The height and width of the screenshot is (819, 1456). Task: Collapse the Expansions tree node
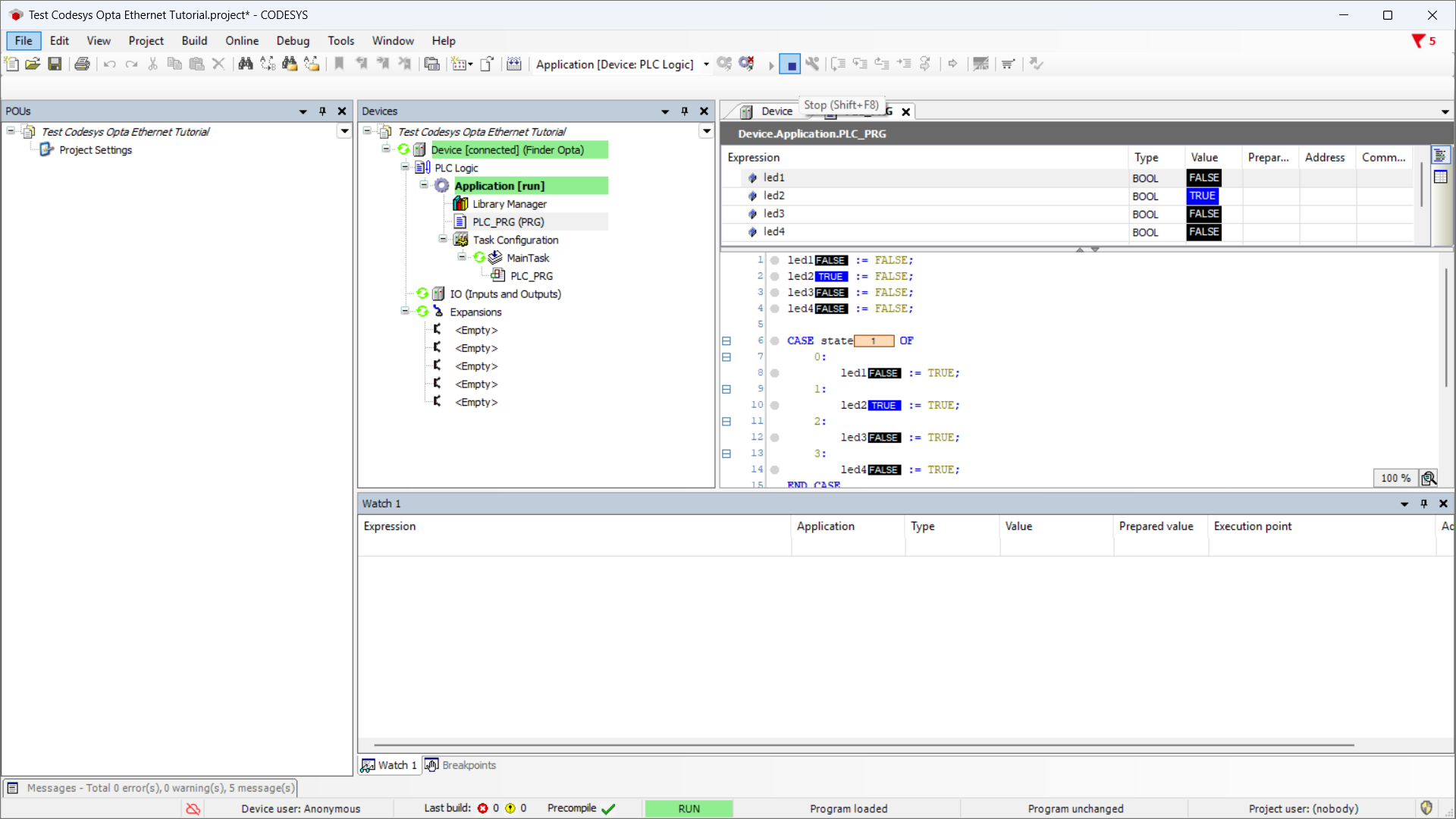click(x=405, y=312)
